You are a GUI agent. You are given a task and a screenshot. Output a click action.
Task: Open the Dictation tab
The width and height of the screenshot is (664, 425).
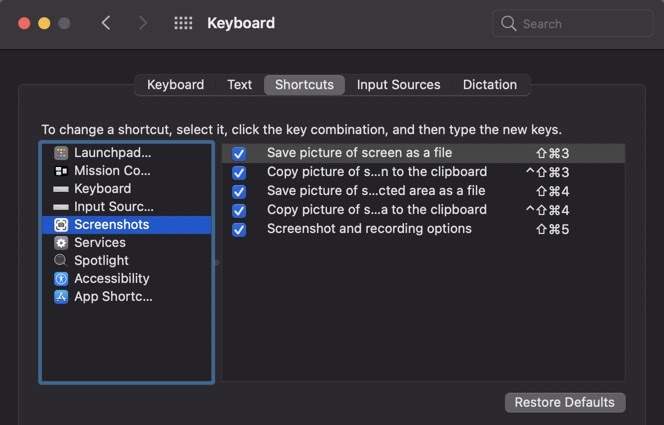coord(490,85)
